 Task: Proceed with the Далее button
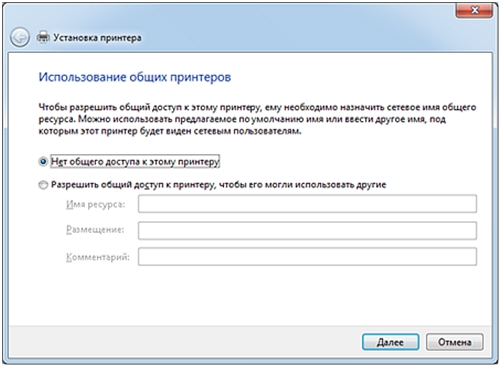click(390, 342)
